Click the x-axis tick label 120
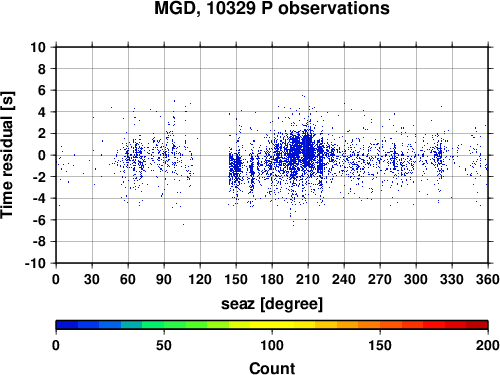The height and width of the screenshot is (375, 500). pos(200,279)
